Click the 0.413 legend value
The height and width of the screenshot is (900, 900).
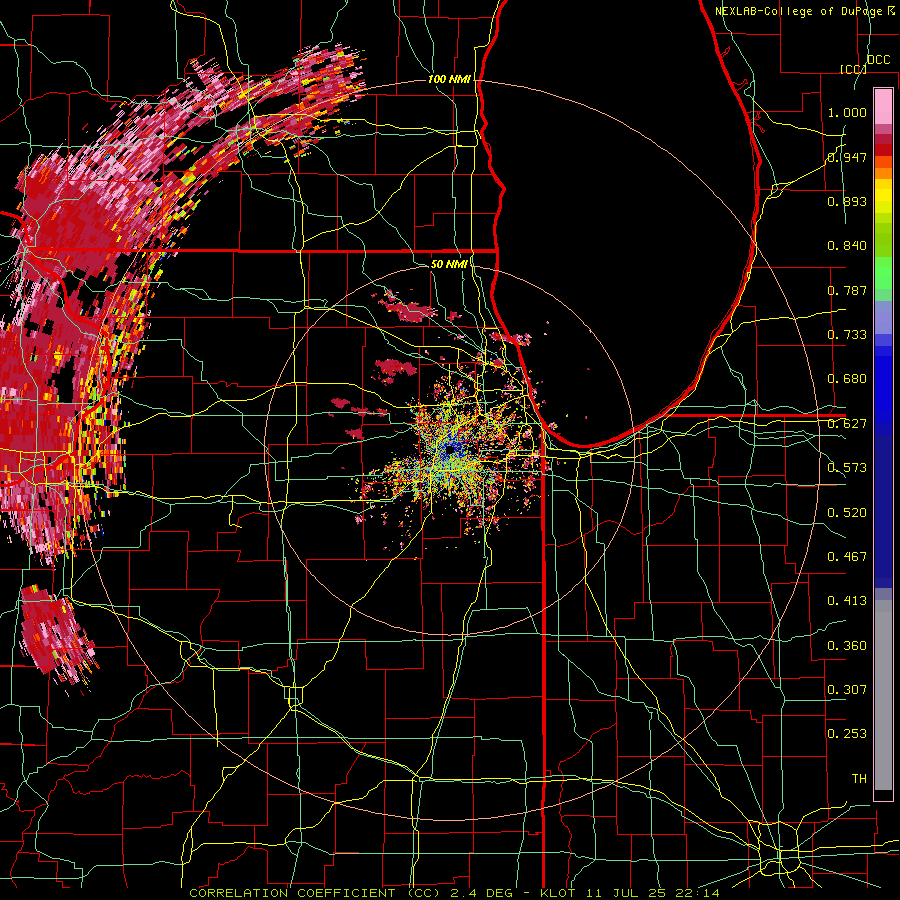tap(847, 601)
